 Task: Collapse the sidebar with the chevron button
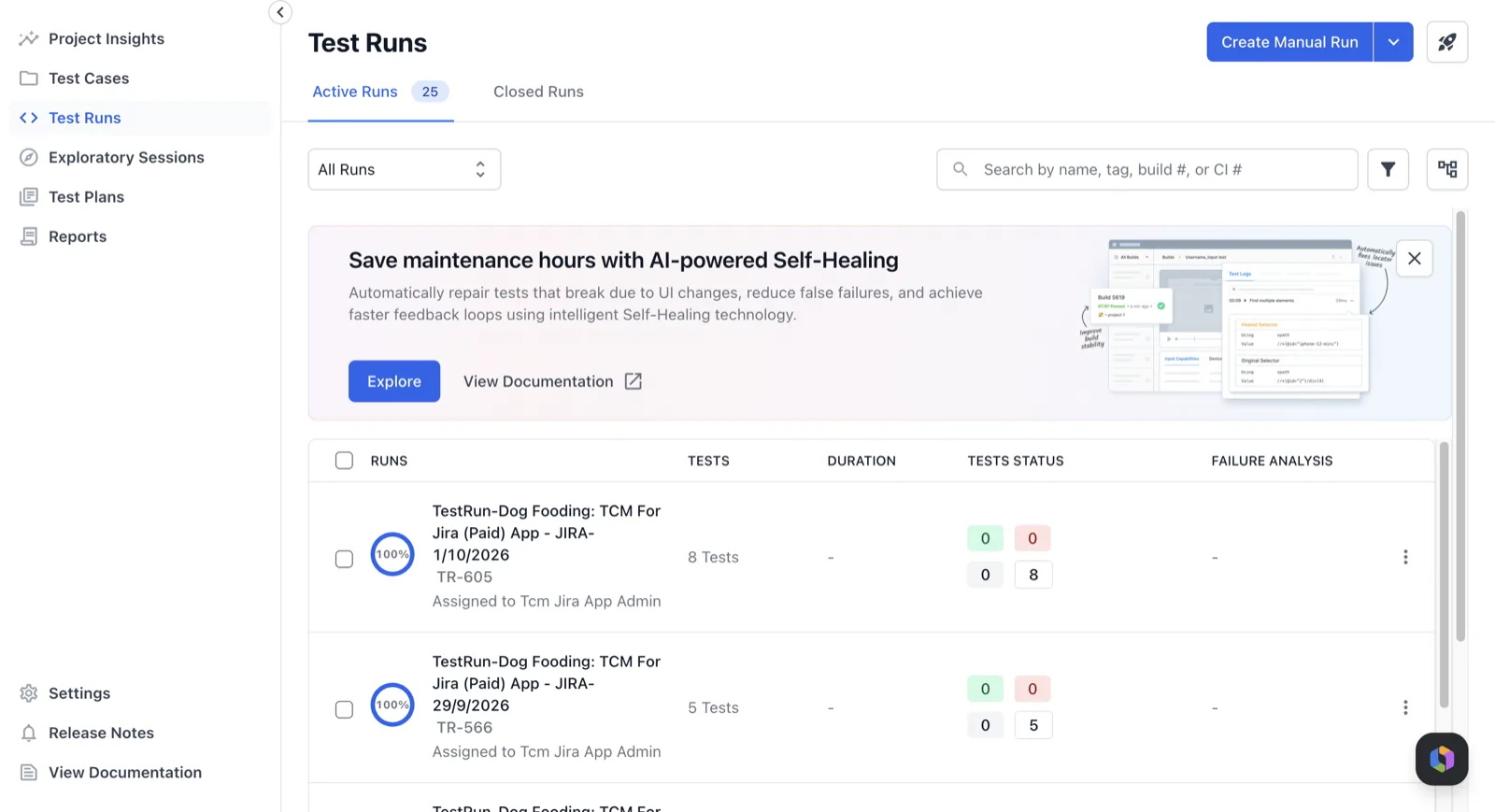280,12
